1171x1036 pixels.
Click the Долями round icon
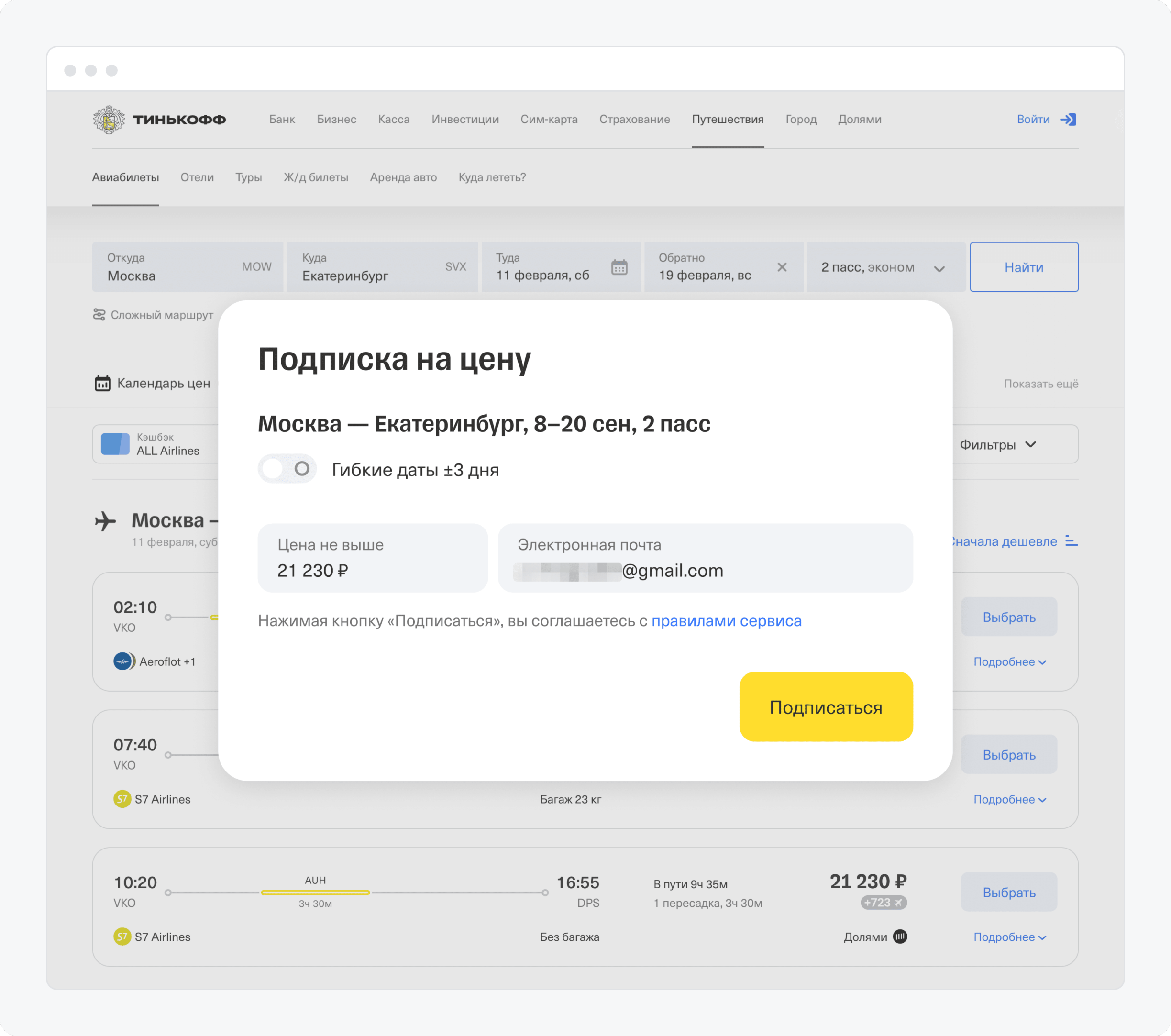(900, 937)
